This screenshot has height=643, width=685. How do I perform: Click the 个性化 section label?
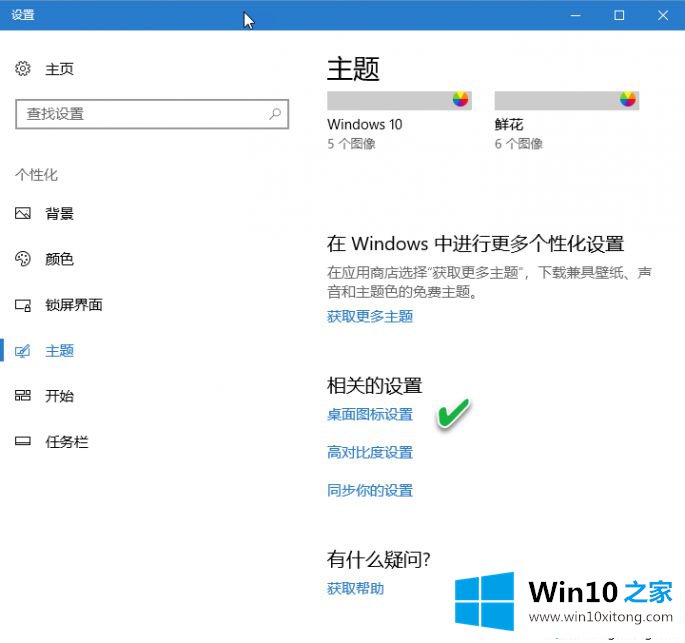(36, 175)
